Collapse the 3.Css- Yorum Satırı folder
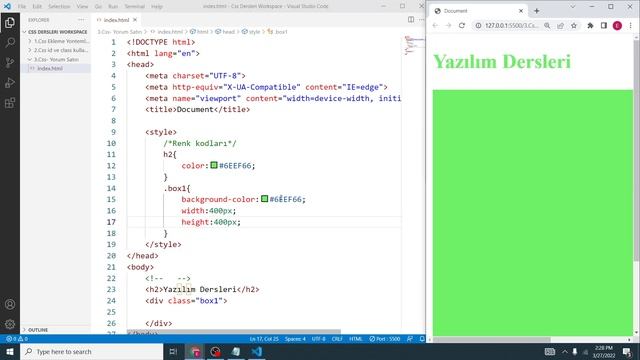Screen dimensions: 640x360 [x=55, y=60]
